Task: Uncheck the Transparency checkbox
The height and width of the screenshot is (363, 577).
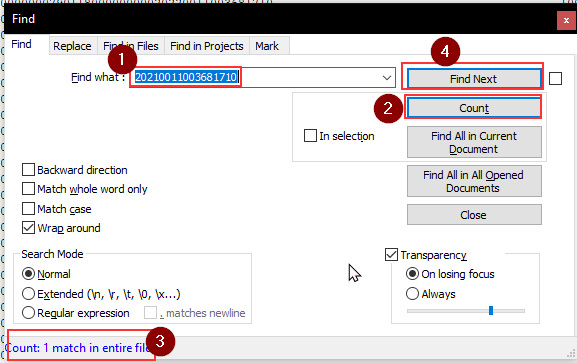Action: 391,255
